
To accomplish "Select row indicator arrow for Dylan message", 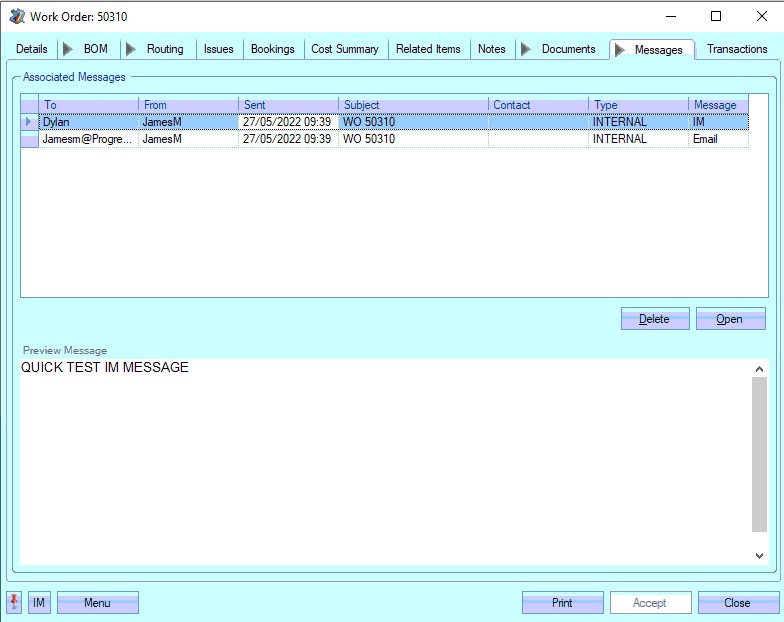I will (x=29, y=122).
